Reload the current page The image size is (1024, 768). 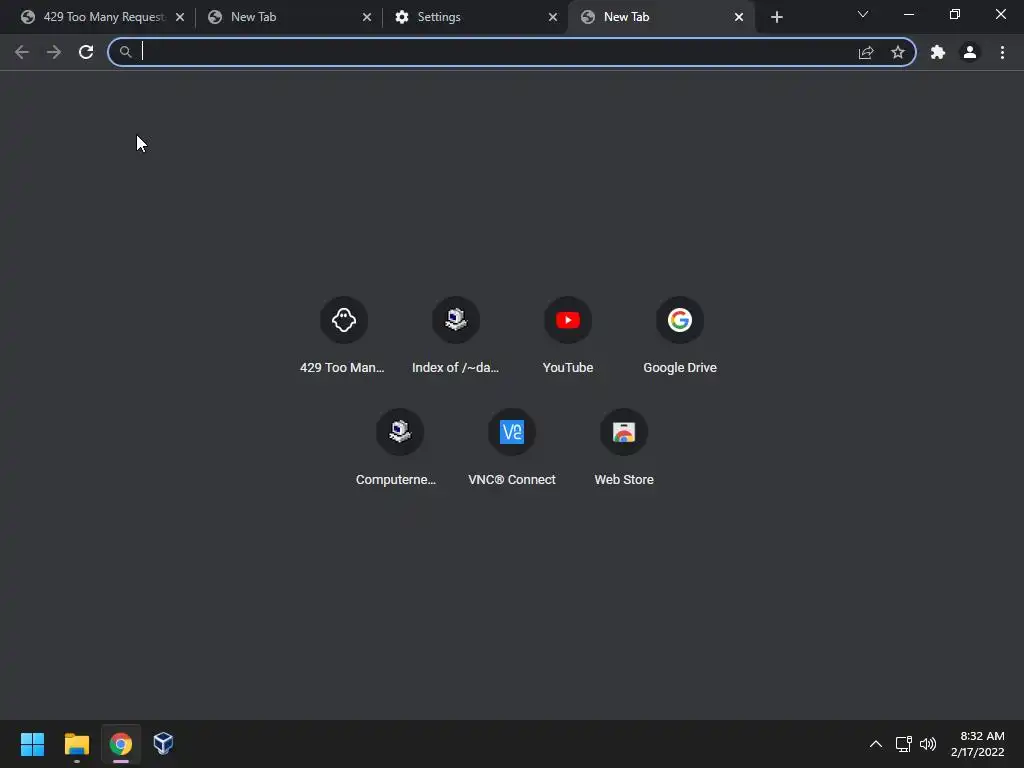click(x=86, y=52)
